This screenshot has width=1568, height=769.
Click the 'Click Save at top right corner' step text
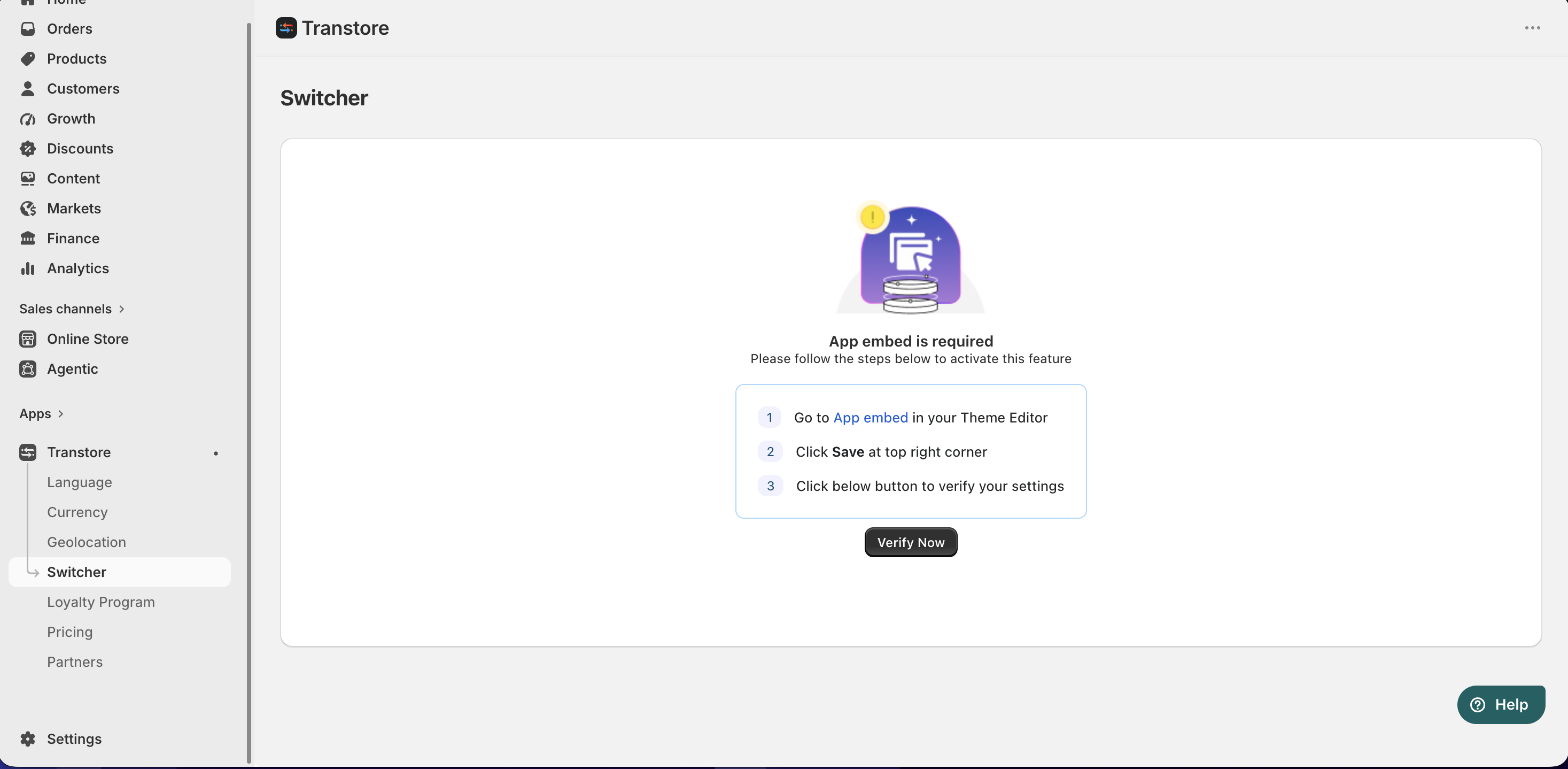click(891, 452)
